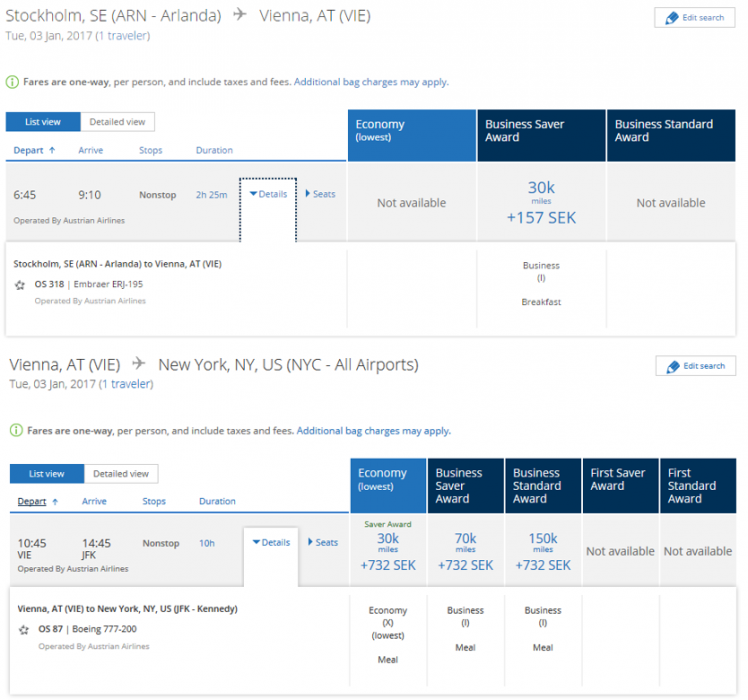
Task: Click the airplane icon between Vienna and New York
Action: coord(139,363)
